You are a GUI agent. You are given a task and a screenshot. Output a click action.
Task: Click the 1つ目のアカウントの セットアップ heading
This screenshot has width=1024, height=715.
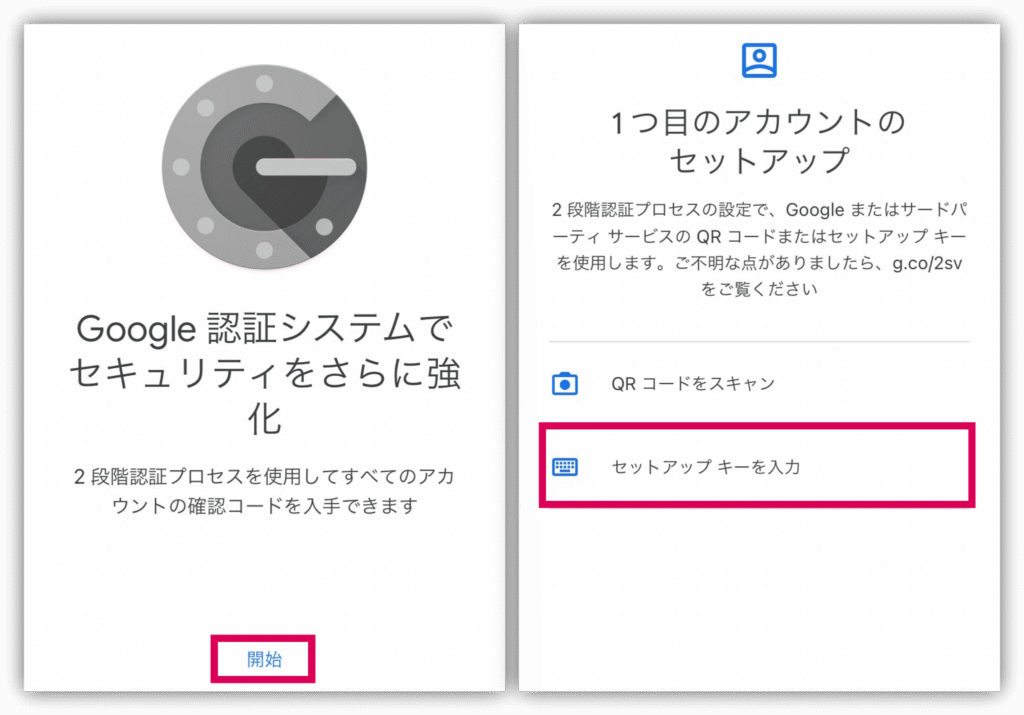click(x=759, y=142)
